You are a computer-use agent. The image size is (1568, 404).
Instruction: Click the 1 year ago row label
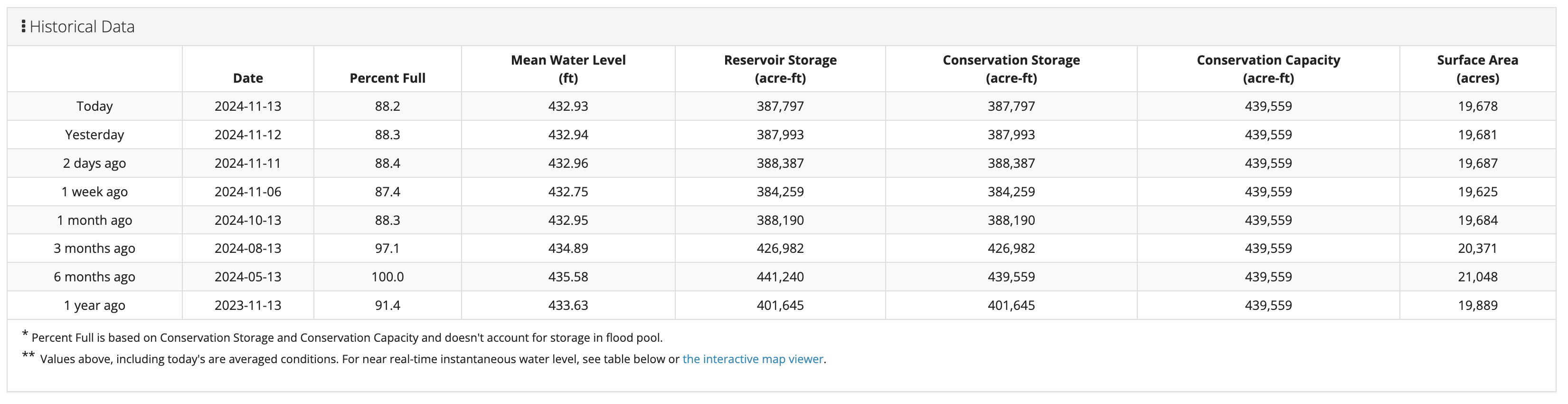pyautogui.click(x=94, y=305)
